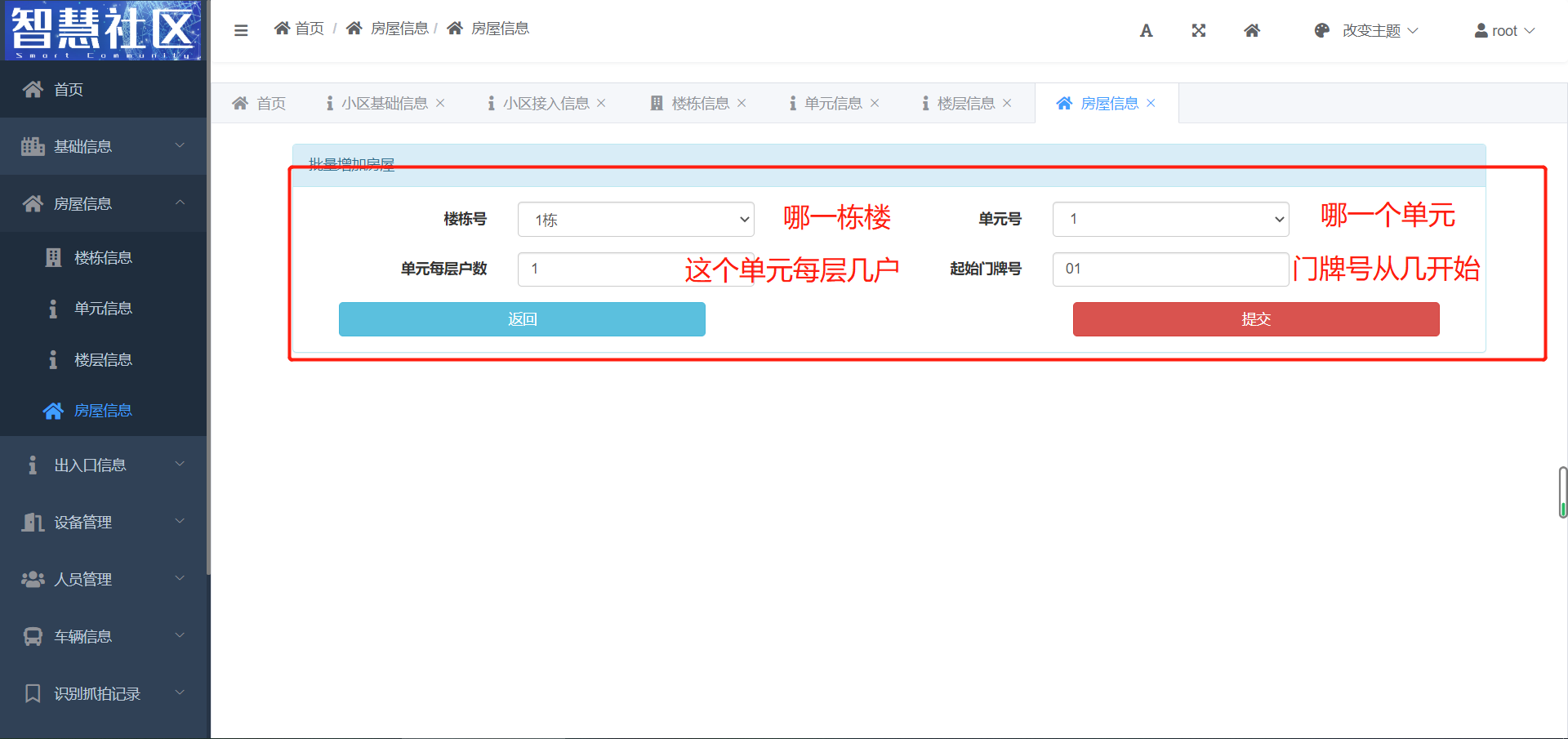
Task: Click the home icon in the top toolbar
Action: tap(1252, 30)
